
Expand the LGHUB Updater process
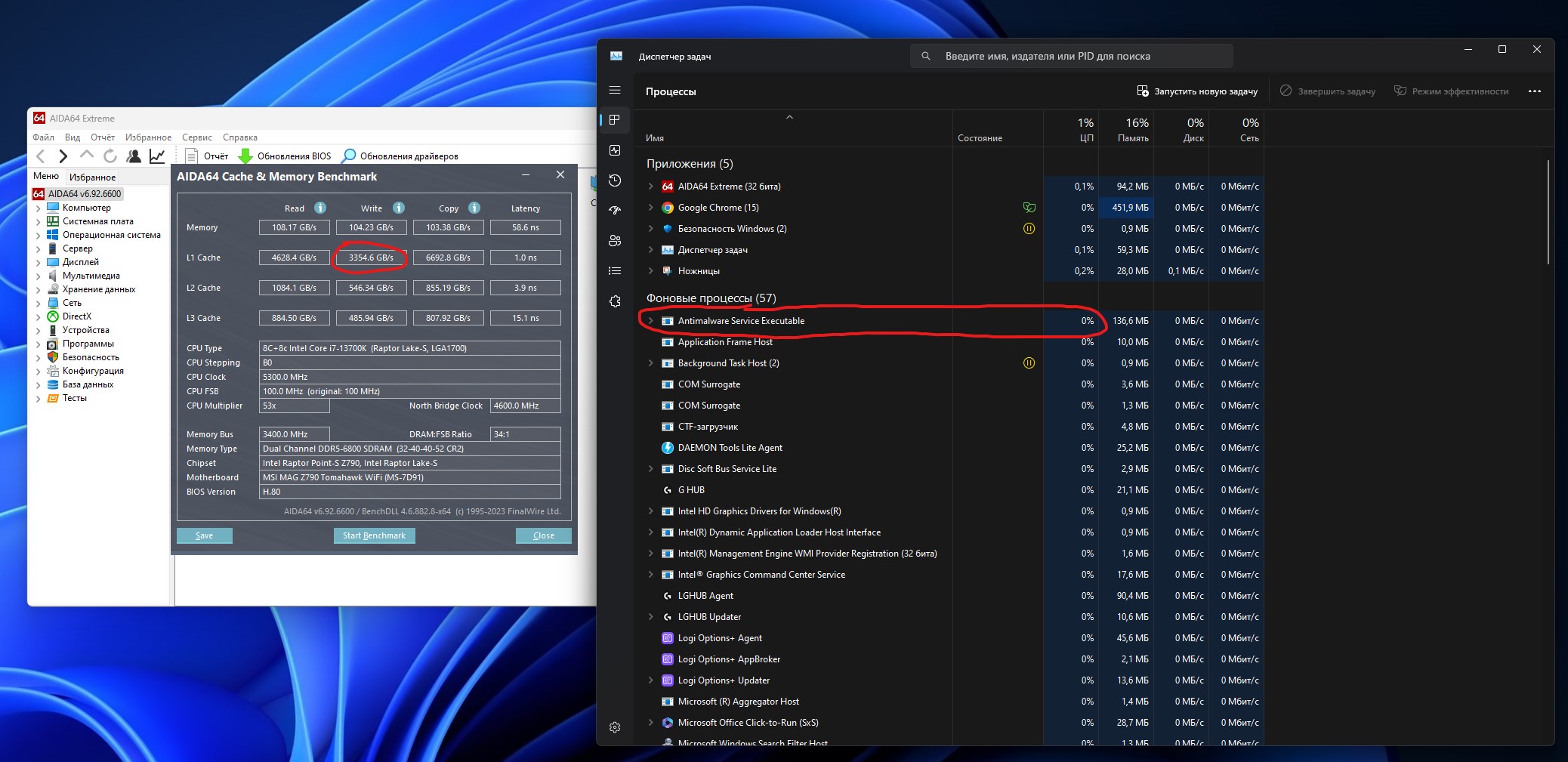(x=651, y=617)
